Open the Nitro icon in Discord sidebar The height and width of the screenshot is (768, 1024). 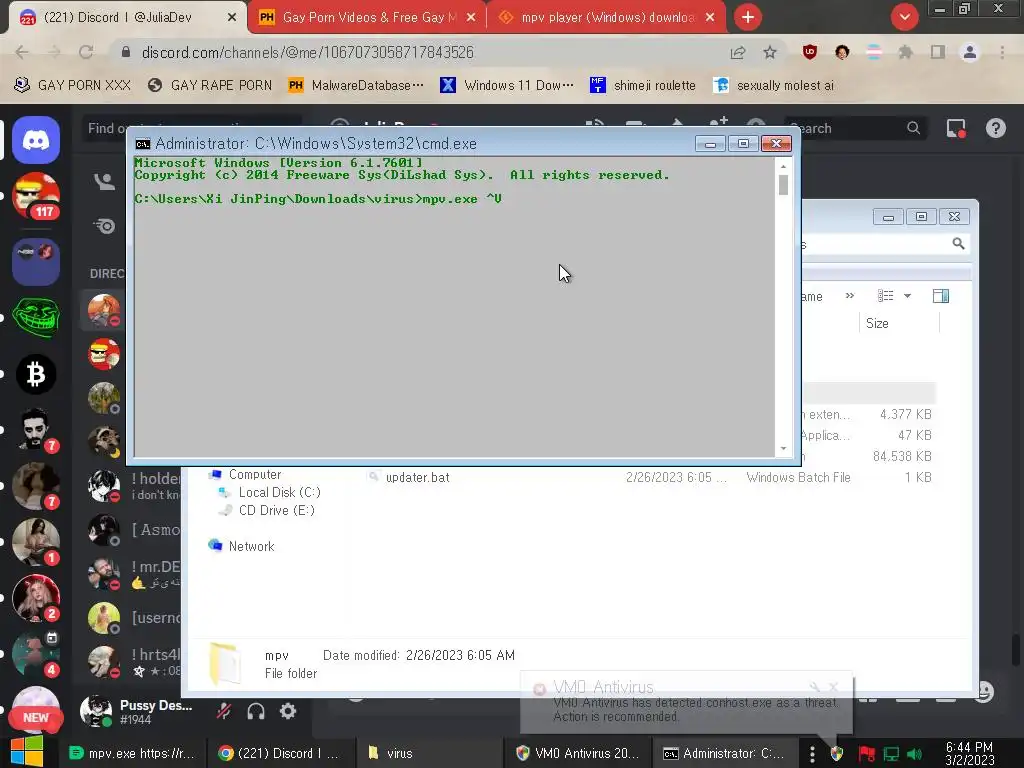(104, 226)
